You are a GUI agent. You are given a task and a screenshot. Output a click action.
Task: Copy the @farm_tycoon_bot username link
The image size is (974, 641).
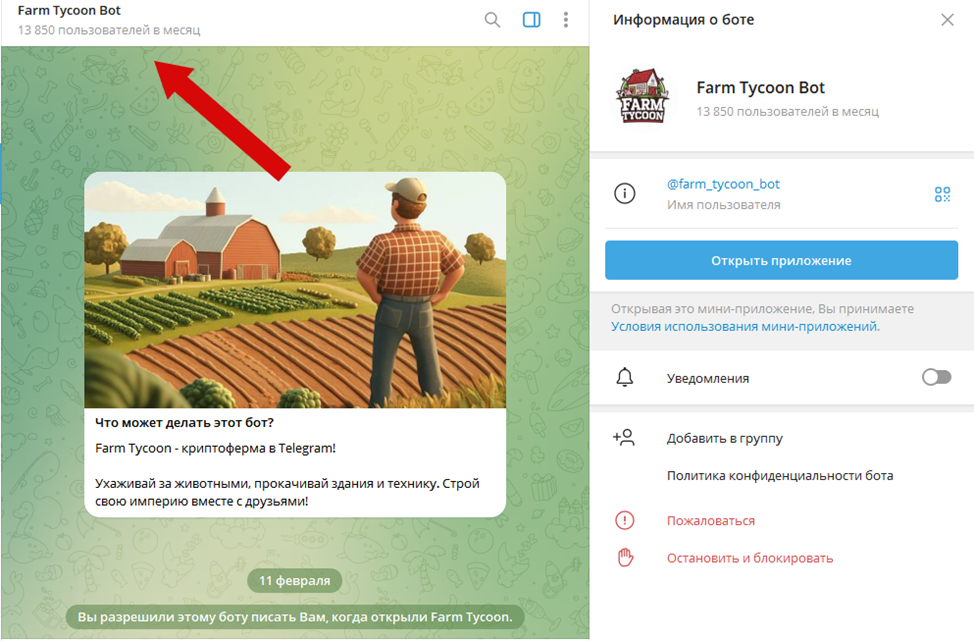pyautogui.click(x=723, y=184)
